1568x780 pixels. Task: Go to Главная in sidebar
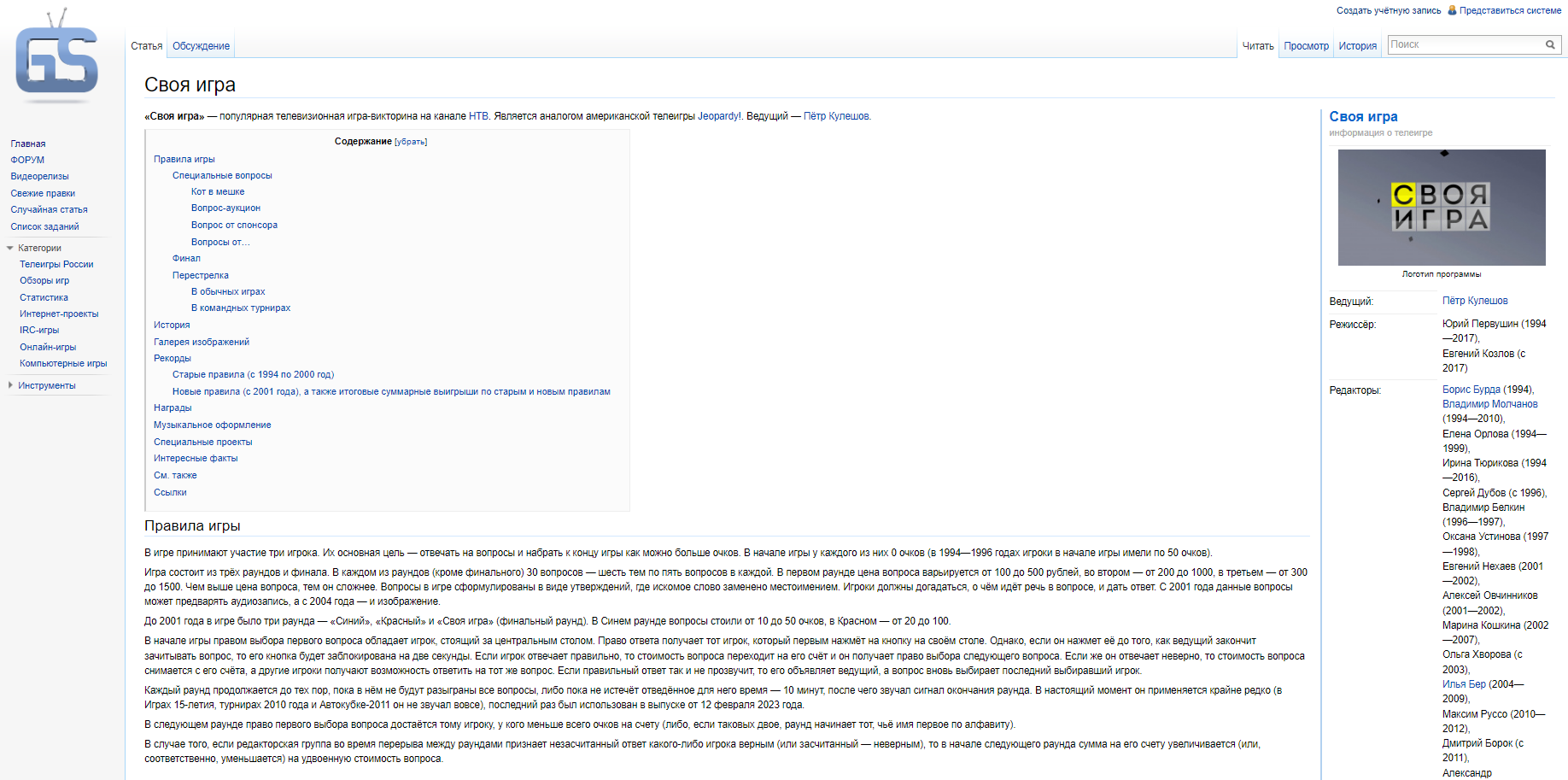click(x=28, y=144)
